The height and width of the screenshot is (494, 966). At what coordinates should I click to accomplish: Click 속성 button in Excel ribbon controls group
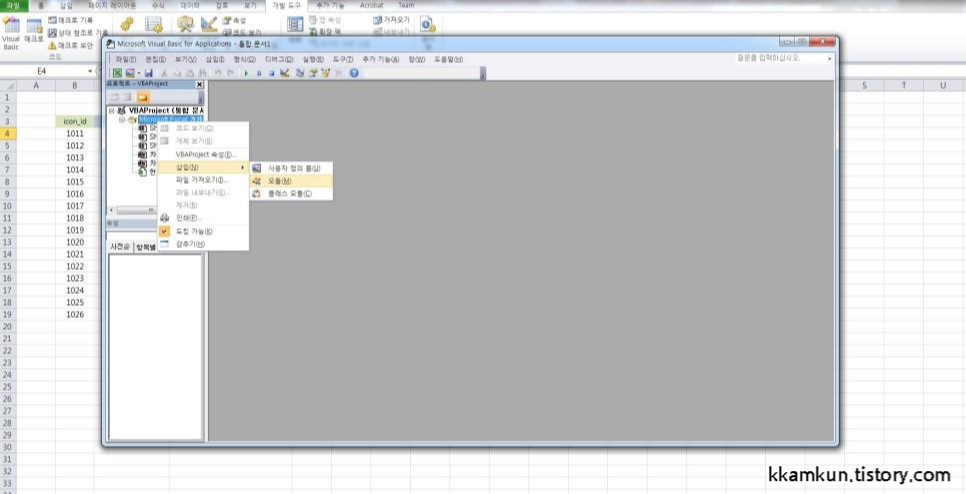[x=234, y=20]
